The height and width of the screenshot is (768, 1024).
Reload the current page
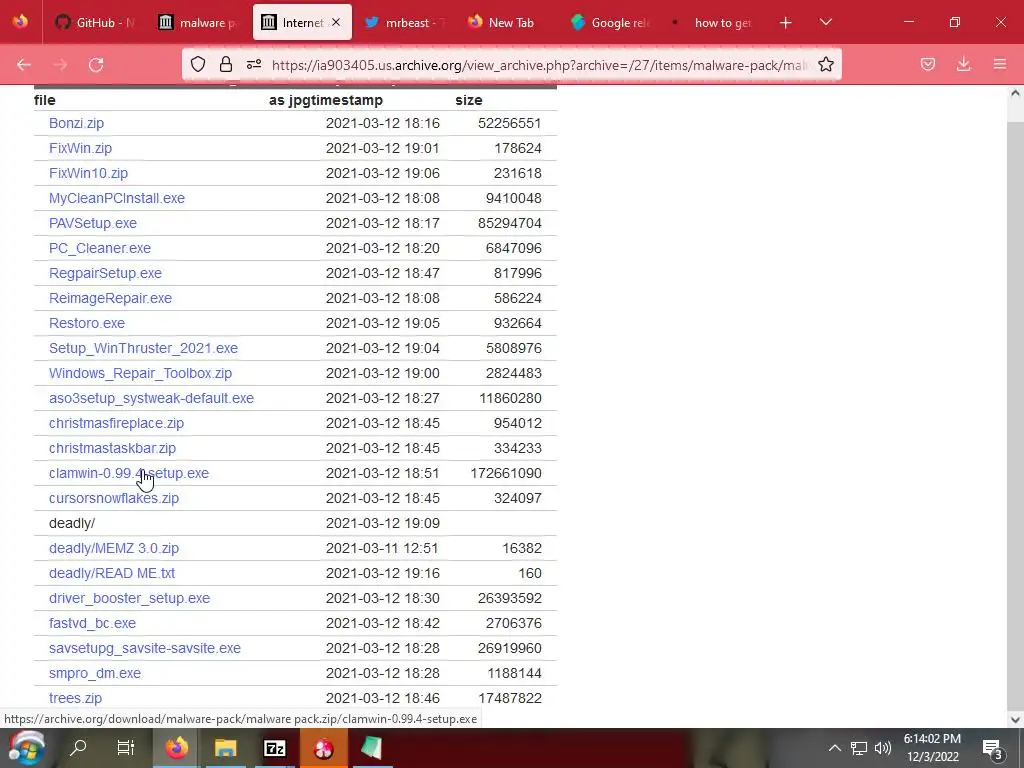[x=96, y=64]
